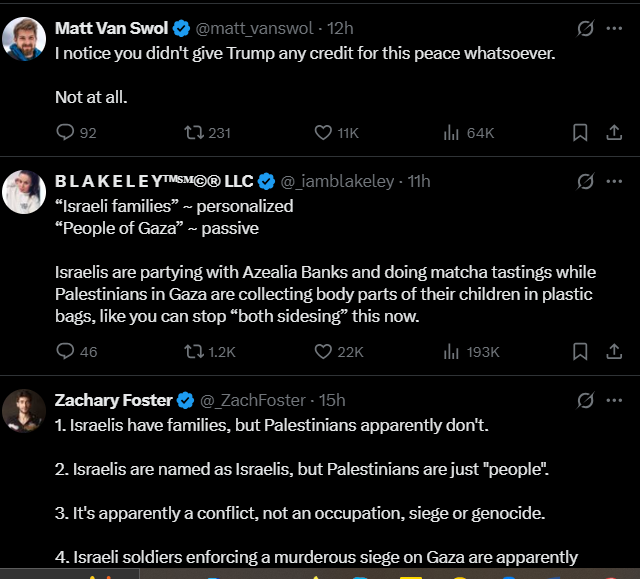Open more options on Zachary Foster's tweet
Image resolution: width=640 pixels, height=579 pixels.
tap(614, 400)
